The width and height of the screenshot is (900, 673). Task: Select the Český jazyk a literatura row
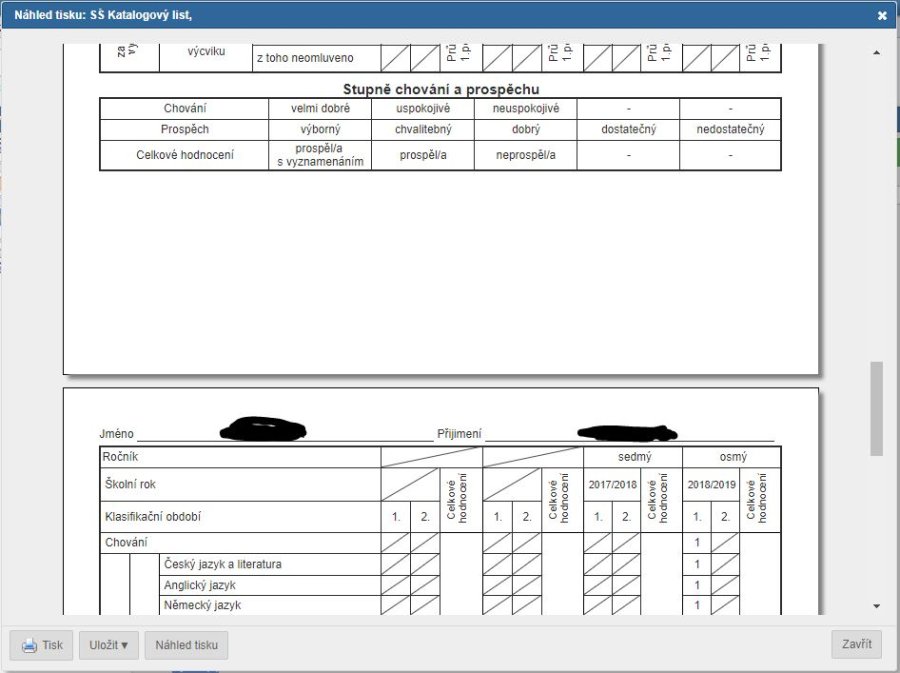[222, 564]
